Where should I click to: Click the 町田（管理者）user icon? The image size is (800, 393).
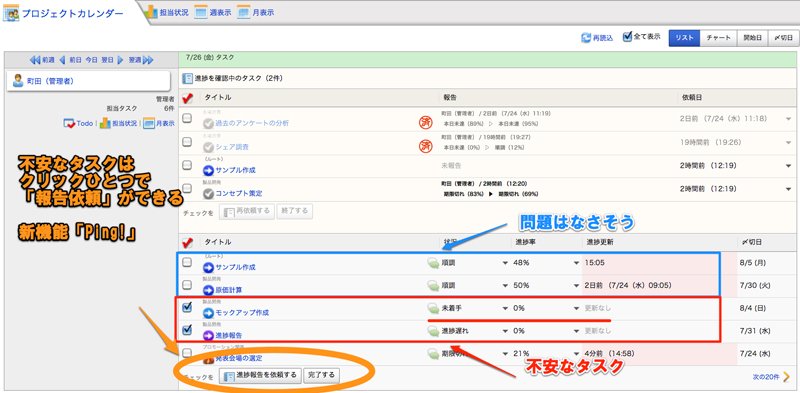click(x=18, y=80)
